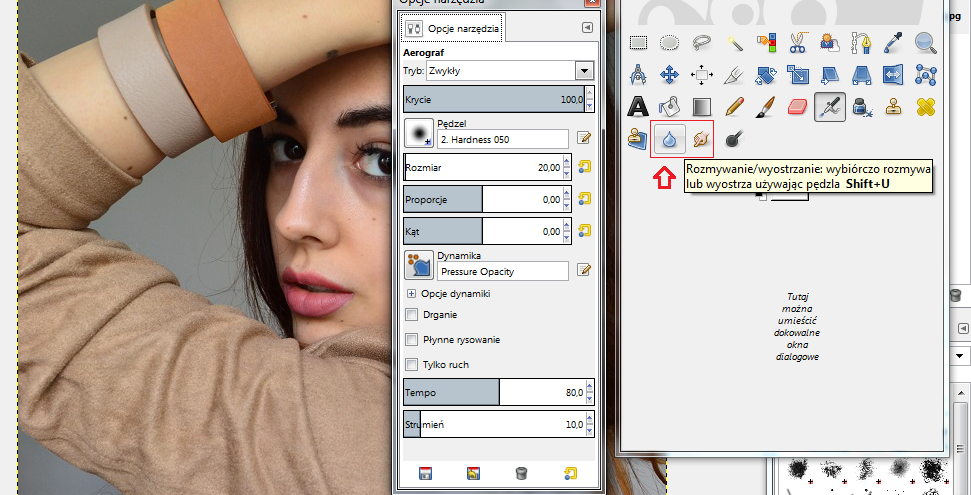The height and width of the screenshot is (495, 971).
Task: Select the Text tool
Action: tap(638, 107)
